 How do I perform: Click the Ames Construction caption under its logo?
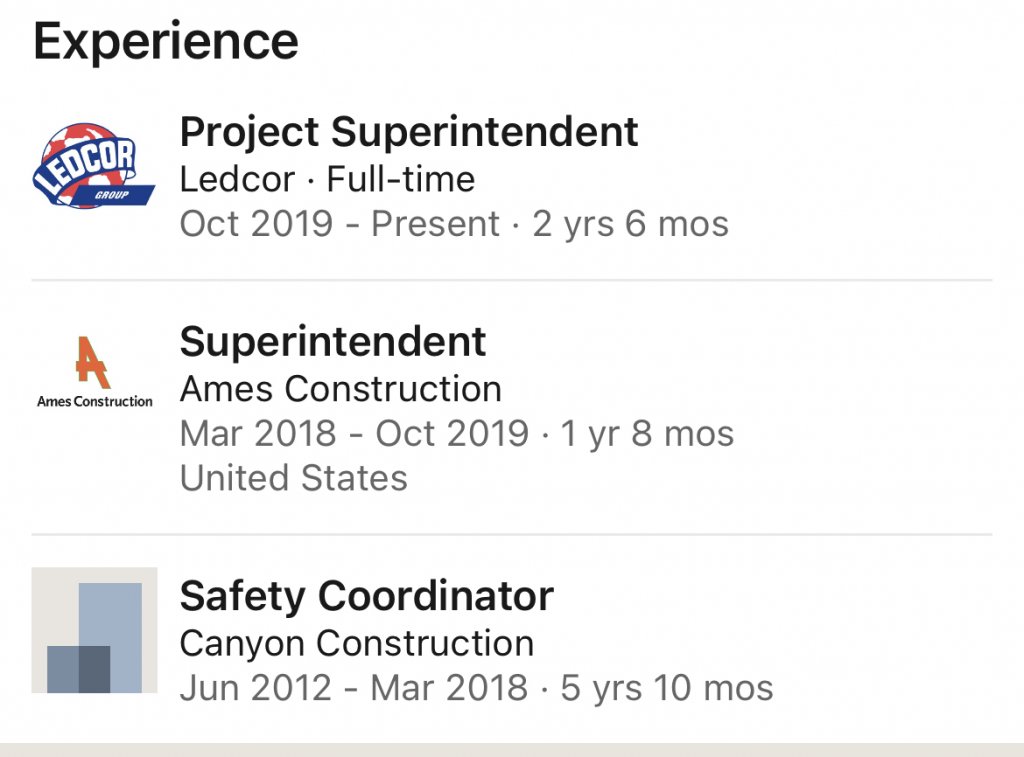point(94,402)
